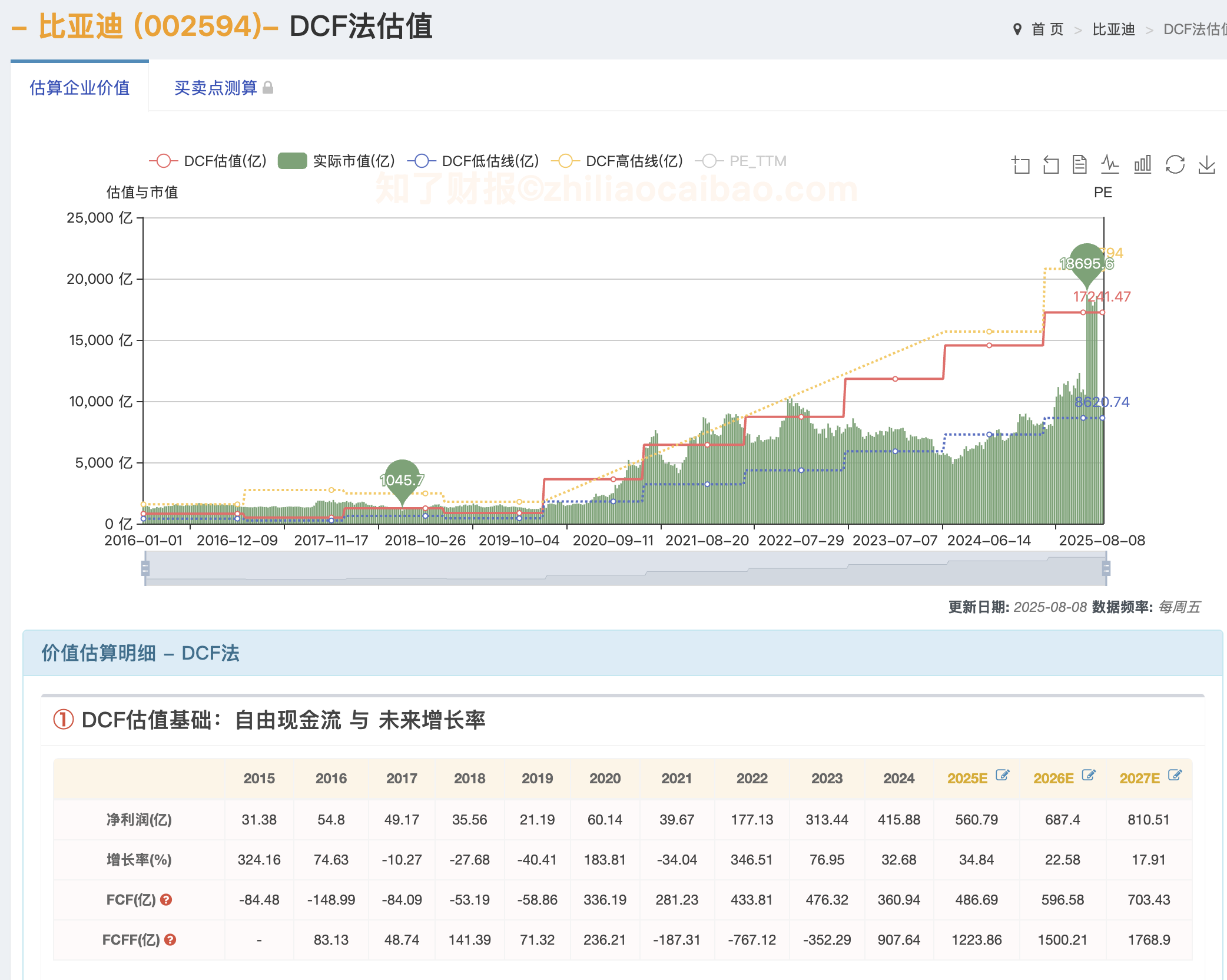Download the chart using the save-image icon
The image size is (1227, 980).
coord(1207,165)
